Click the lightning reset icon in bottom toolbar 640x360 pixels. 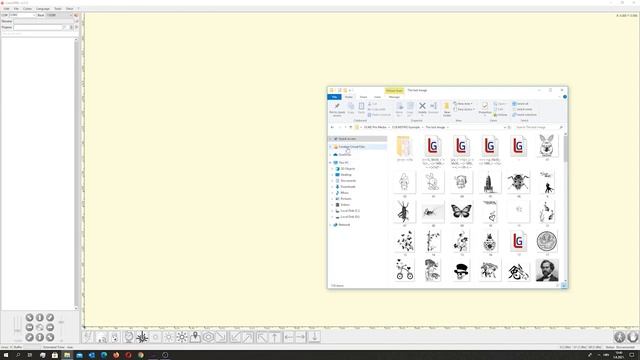point(88,337)
